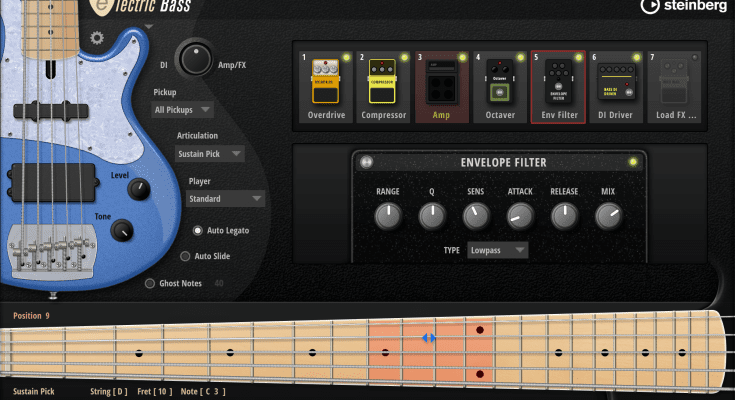735x400 pixels.
Task: Expand the Player dropdown set to Standard
Action: pos(226,199)
